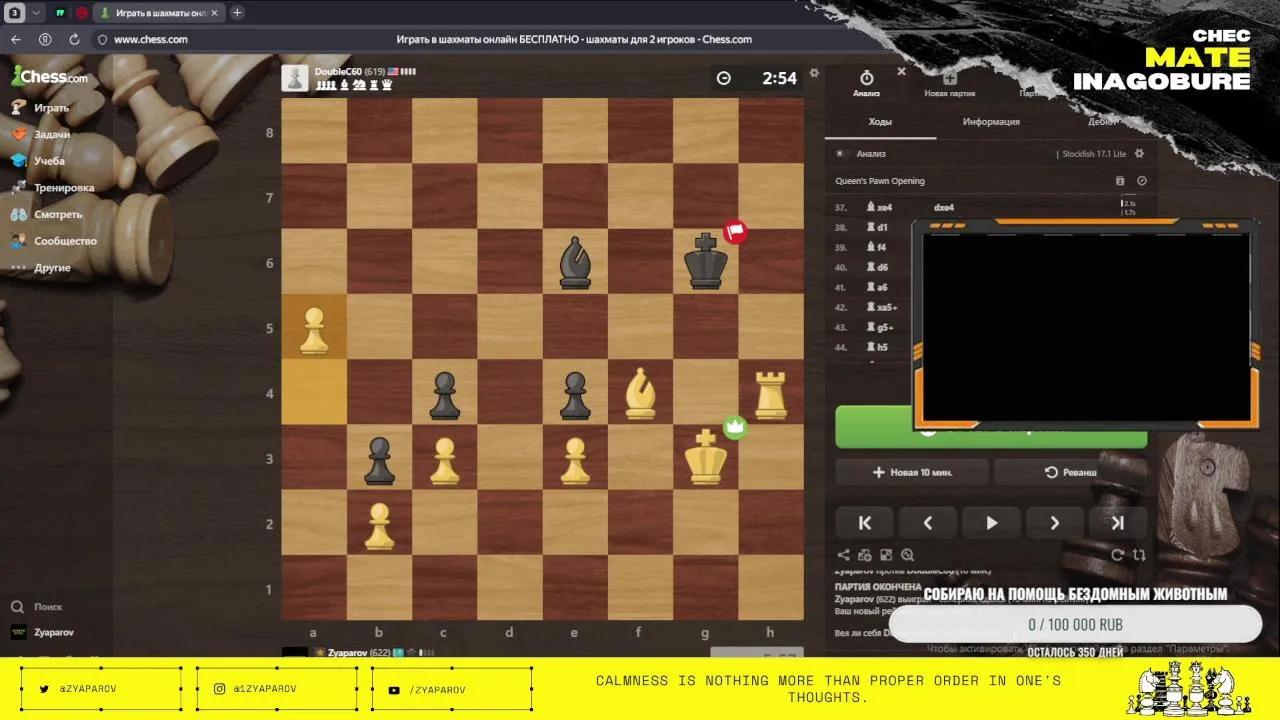
Task: Jump to last move of the game
Action: [x=1117, y=523]
